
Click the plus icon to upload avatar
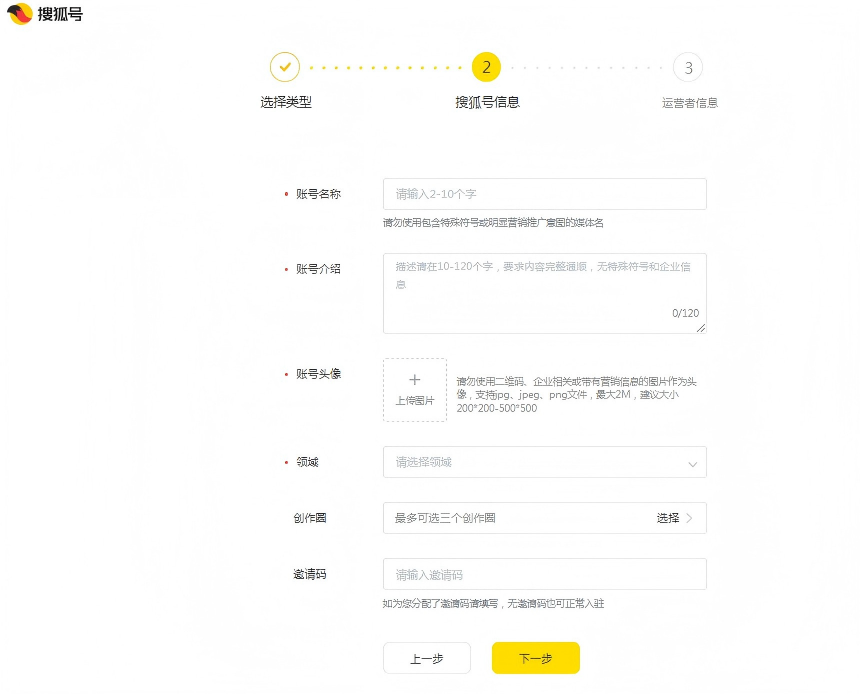(415, 380)
